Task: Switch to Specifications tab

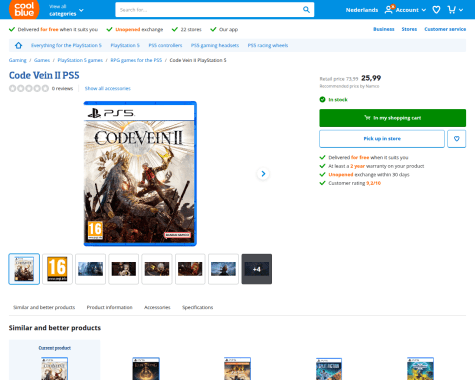Action: 197,307
